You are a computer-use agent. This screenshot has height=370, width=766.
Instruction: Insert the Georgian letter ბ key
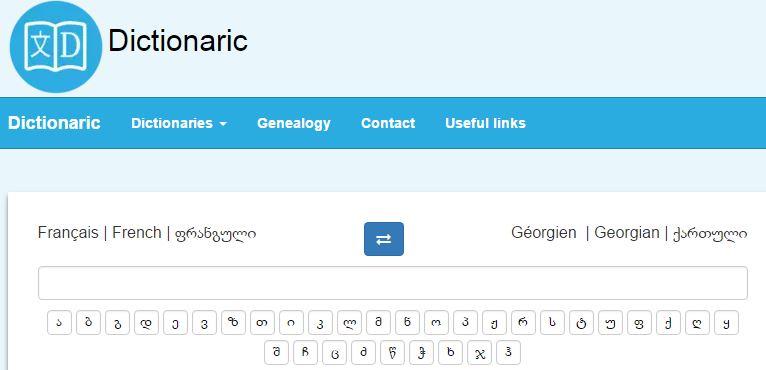pyautogui.click(x=88, y=323)
